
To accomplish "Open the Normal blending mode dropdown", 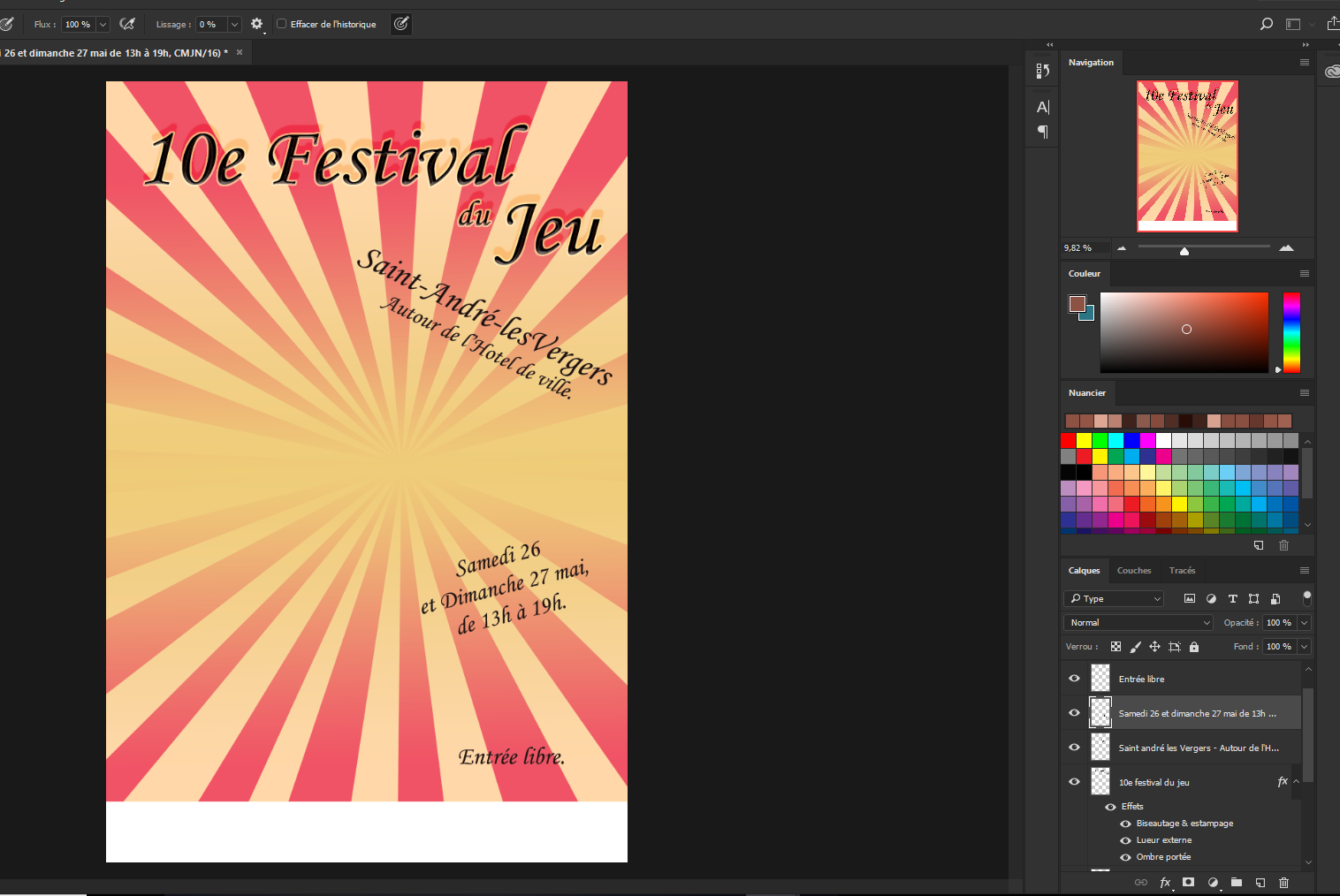I will [x=1138, y=622].
